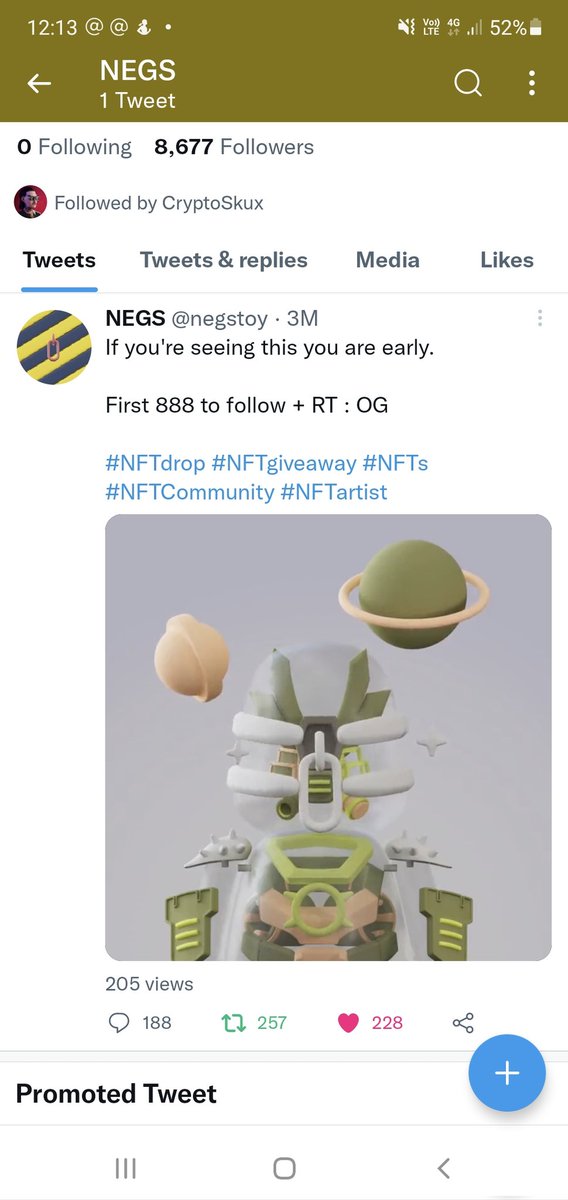This screenshot has width=568, height=1200.
Task: Switch to the Media tab
Action: pyautogui.click(x=388, y=260)
